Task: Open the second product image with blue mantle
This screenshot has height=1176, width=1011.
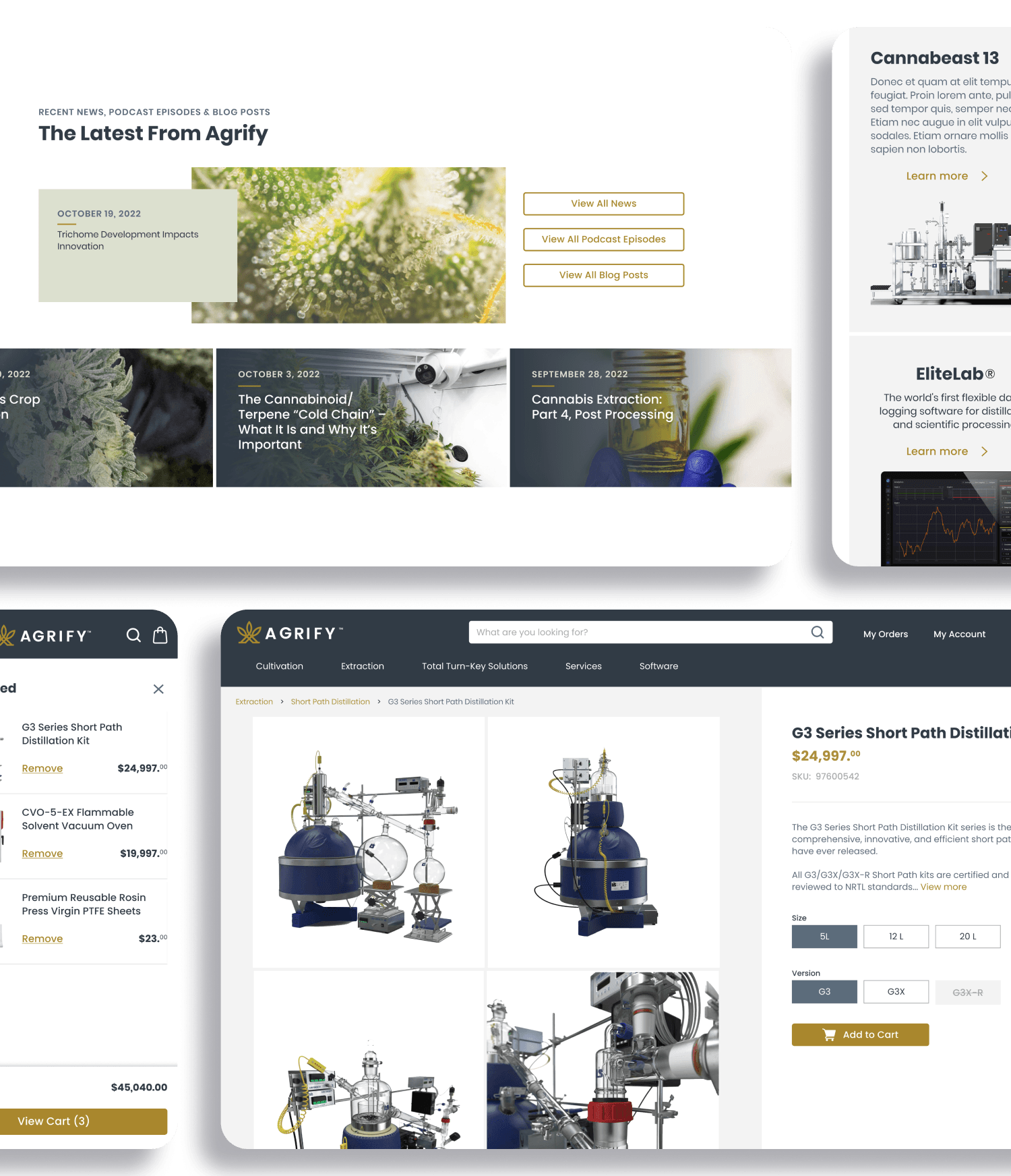Action: tap(603, 842)
